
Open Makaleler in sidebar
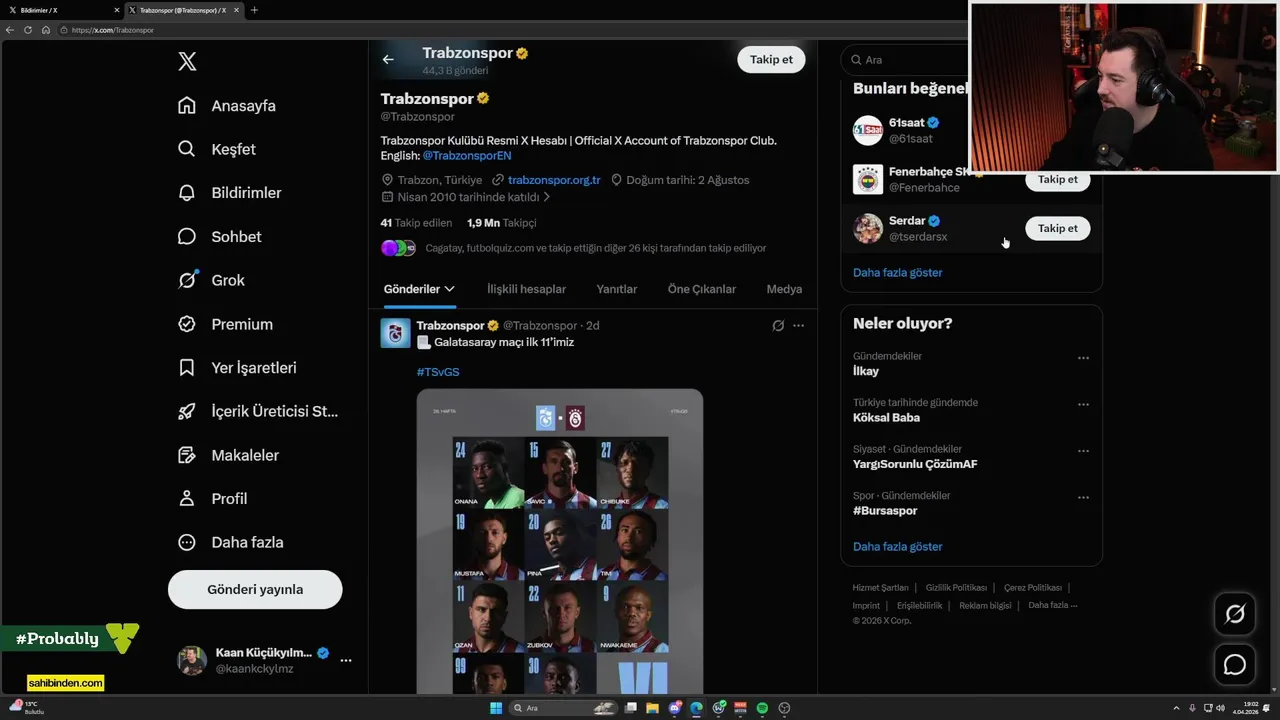click(228, 455)
